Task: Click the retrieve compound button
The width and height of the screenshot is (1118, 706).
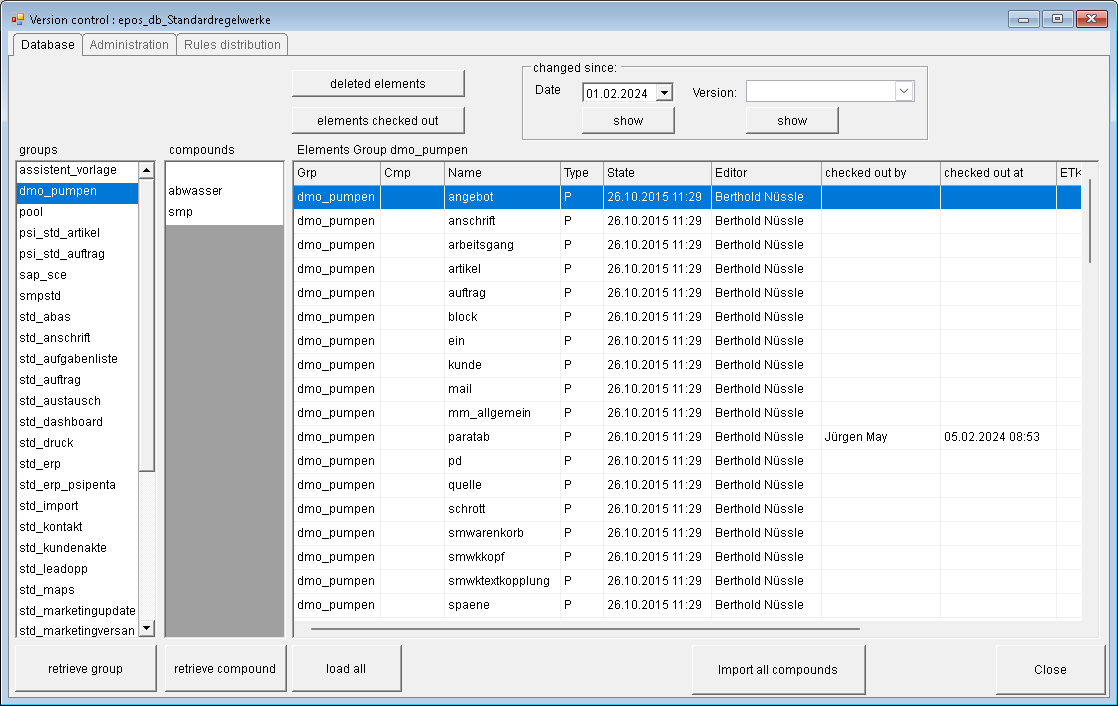Action: 224,669
